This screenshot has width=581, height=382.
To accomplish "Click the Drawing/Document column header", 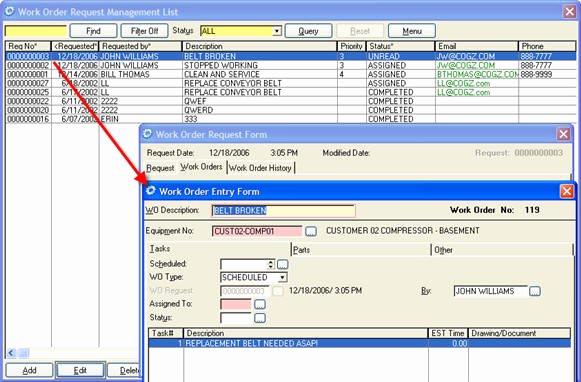I will click(x=519, y=333).
